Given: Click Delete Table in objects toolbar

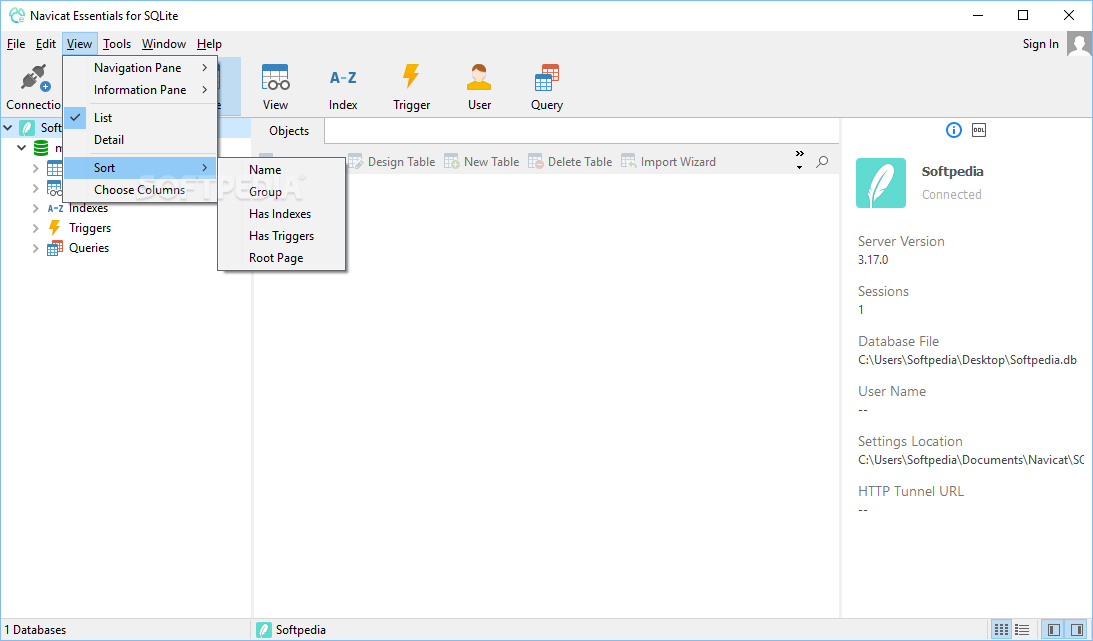Looking at the screenshot, I should [x=570, y=162].
